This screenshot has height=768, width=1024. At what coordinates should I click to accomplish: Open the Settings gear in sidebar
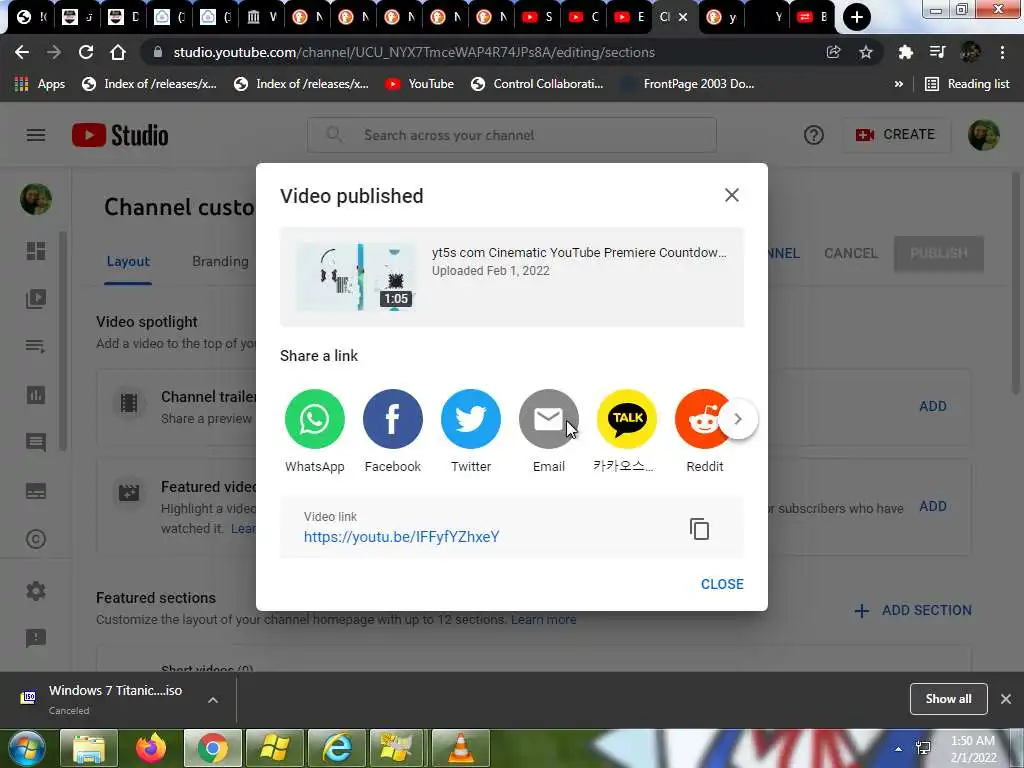(x=36, y=590)
